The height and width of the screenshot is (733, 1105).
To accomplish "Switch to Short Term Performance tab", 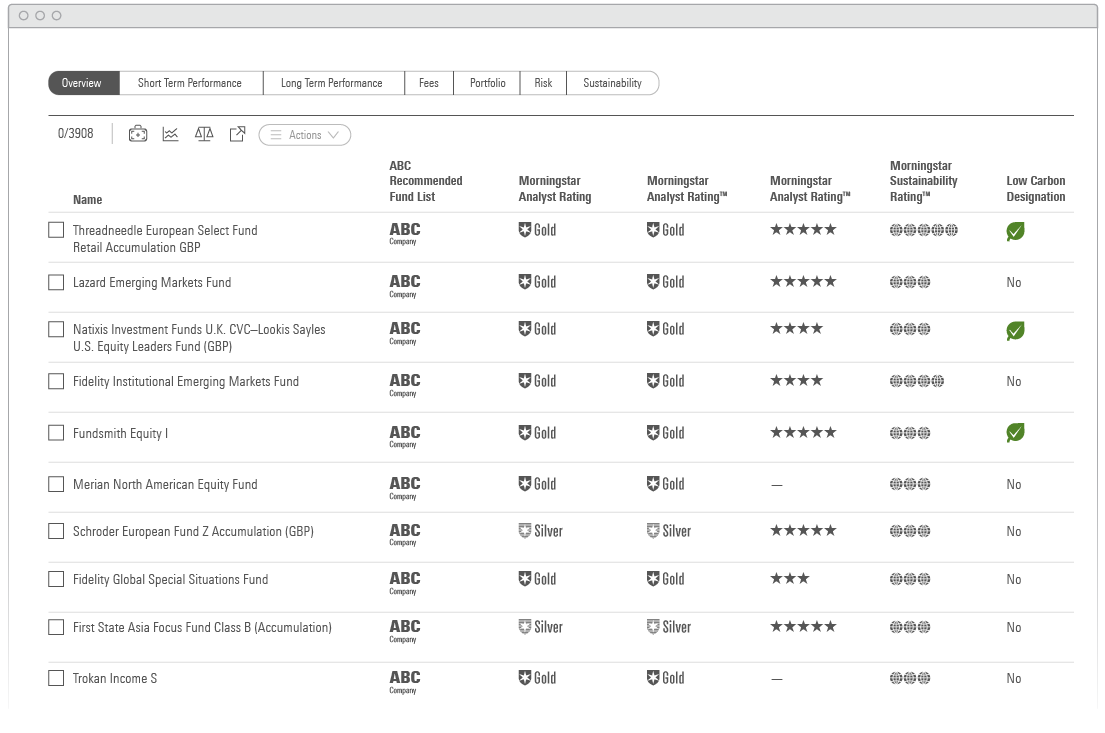I will [x=190, y=83].
